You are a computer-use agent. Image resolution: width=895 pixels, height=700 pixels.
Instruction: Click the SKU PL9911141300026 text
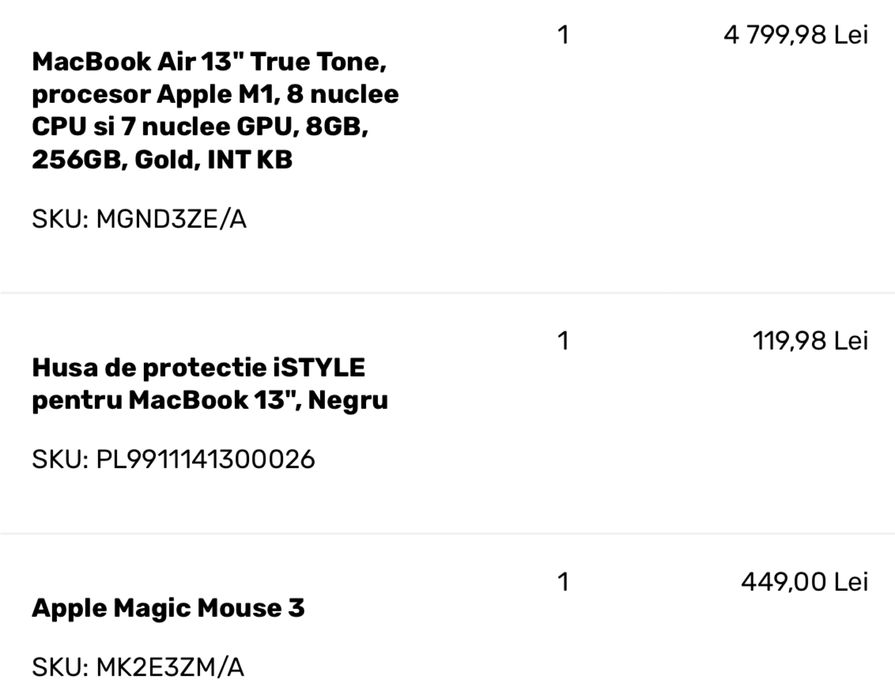click(x=173, y=459)
